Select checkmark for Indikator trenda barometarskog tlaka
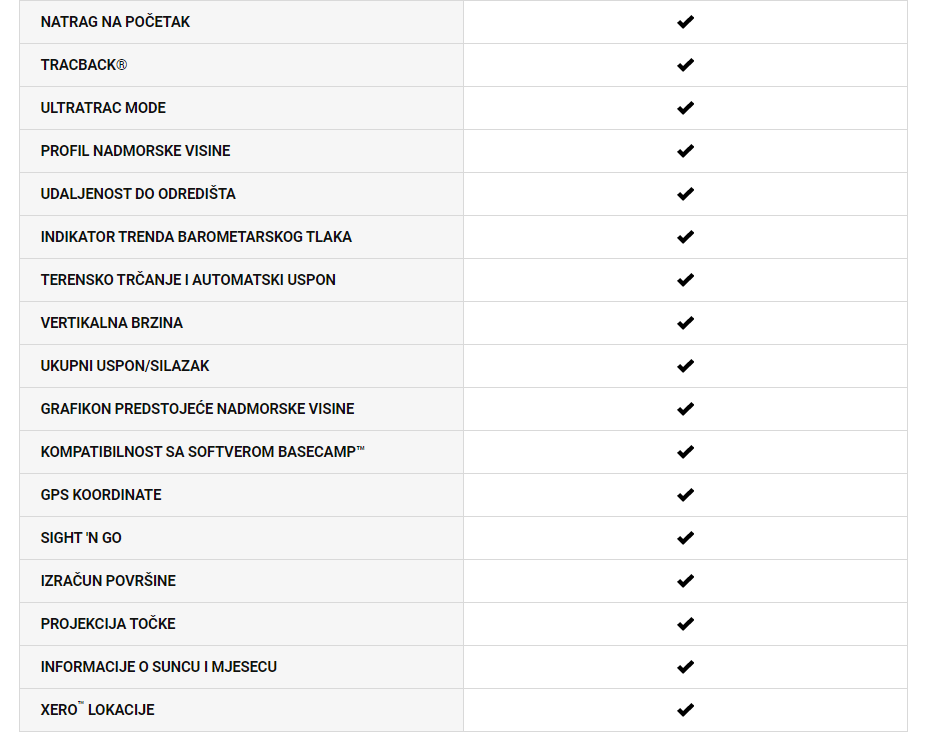Screen dimensions: 925x745 685,237
